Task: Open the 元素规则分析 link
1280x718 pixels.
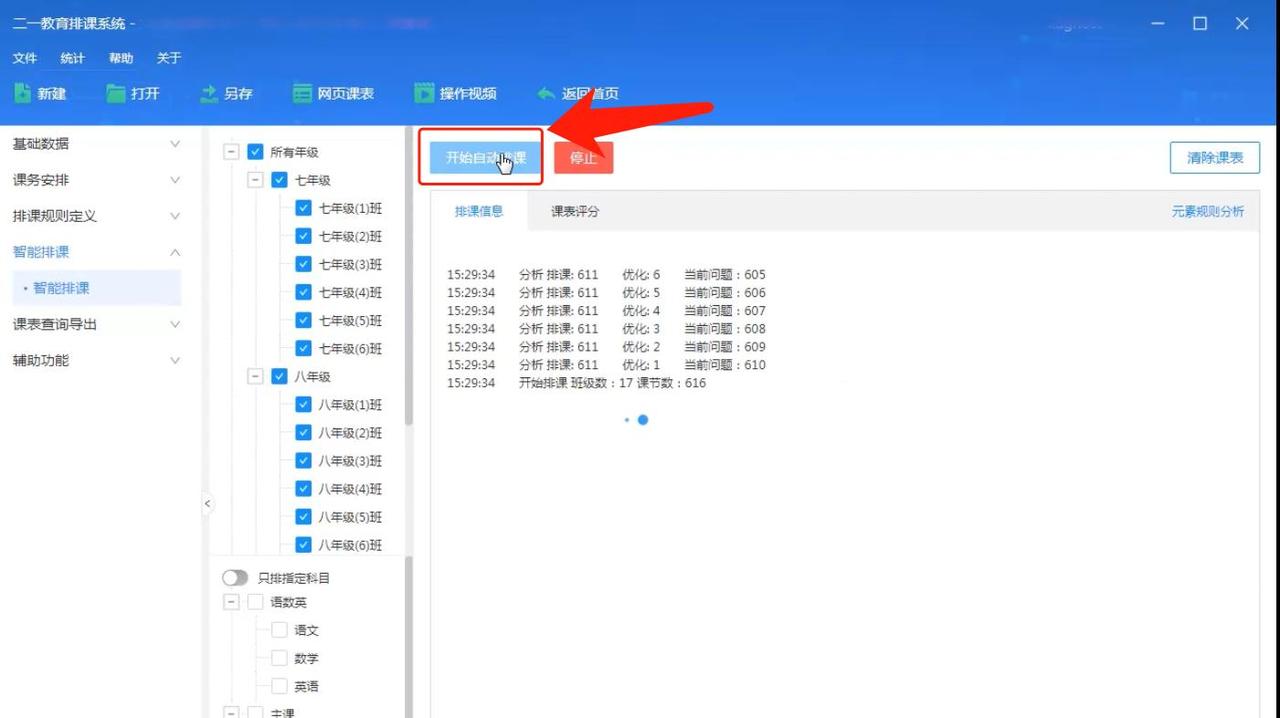Action: tap(1208, 212)
